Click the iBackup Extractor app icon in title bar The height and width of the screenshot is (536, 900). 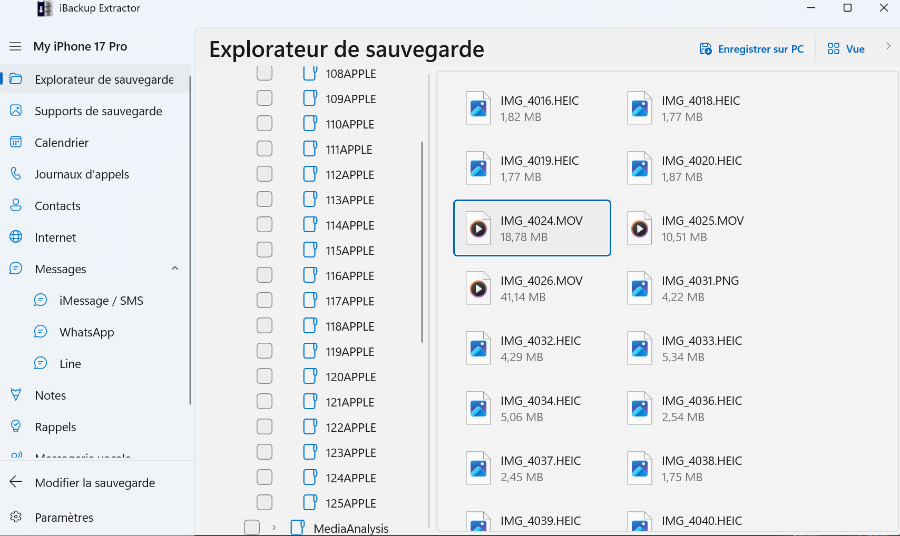[45, 9]
